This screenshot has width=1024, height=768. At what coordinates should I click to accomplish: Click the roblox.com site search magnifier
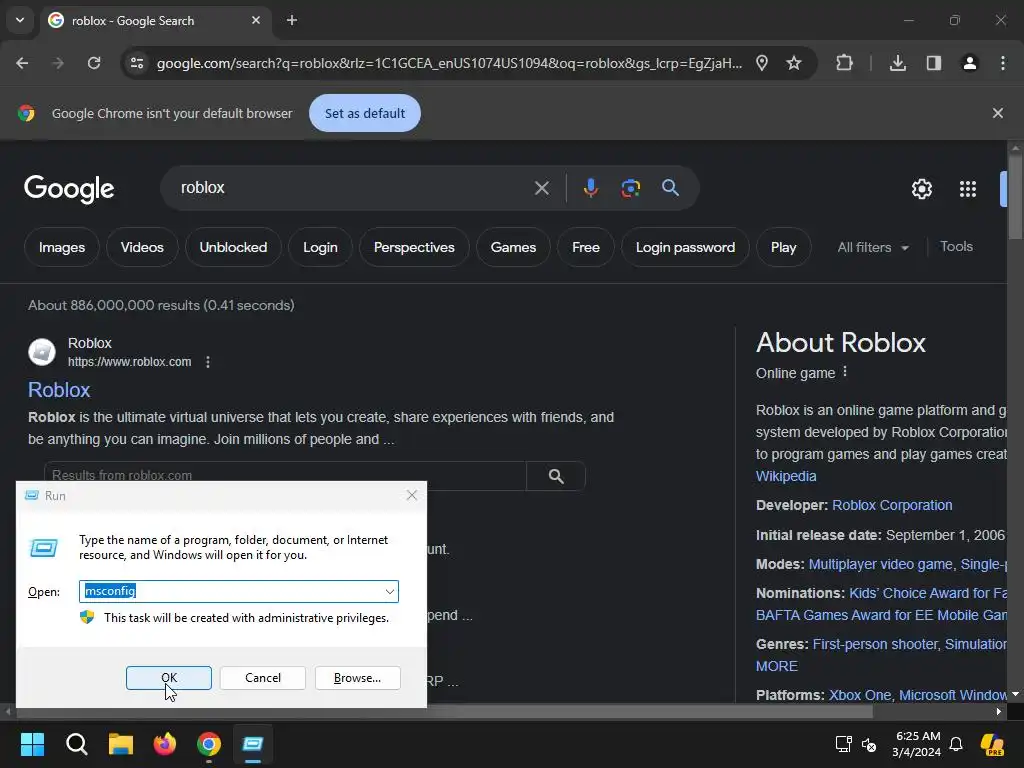pos(556,476)
